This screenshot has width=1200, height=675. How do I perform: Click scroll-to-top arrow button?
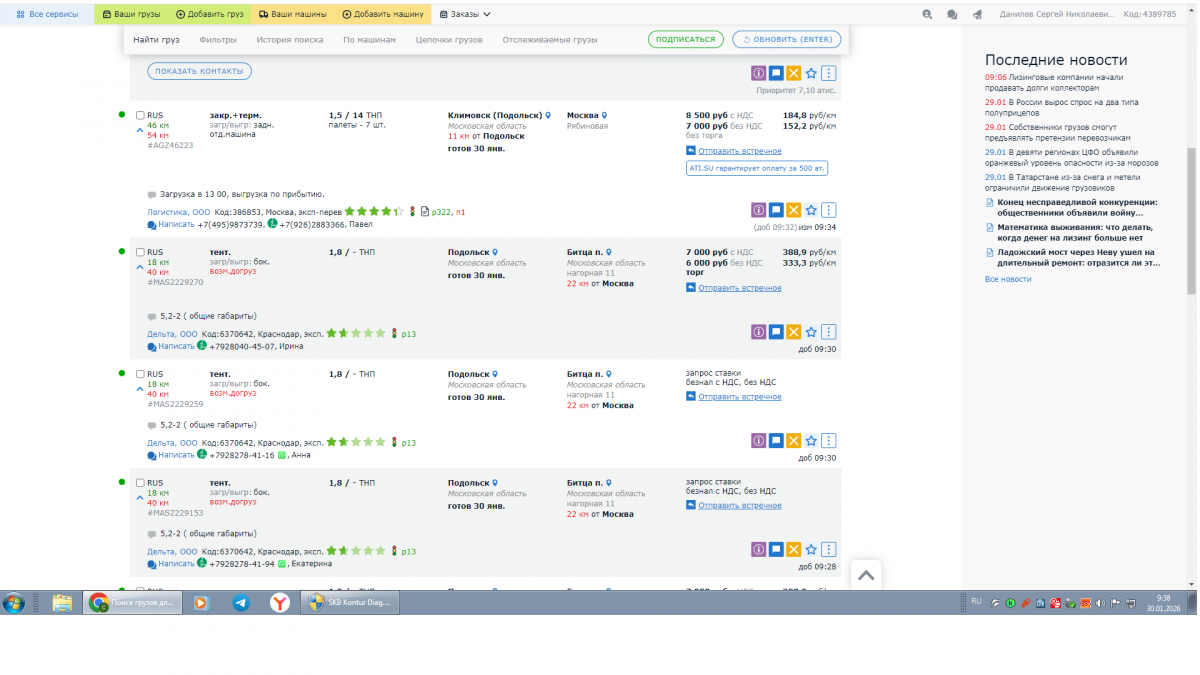tap(866, 575)
